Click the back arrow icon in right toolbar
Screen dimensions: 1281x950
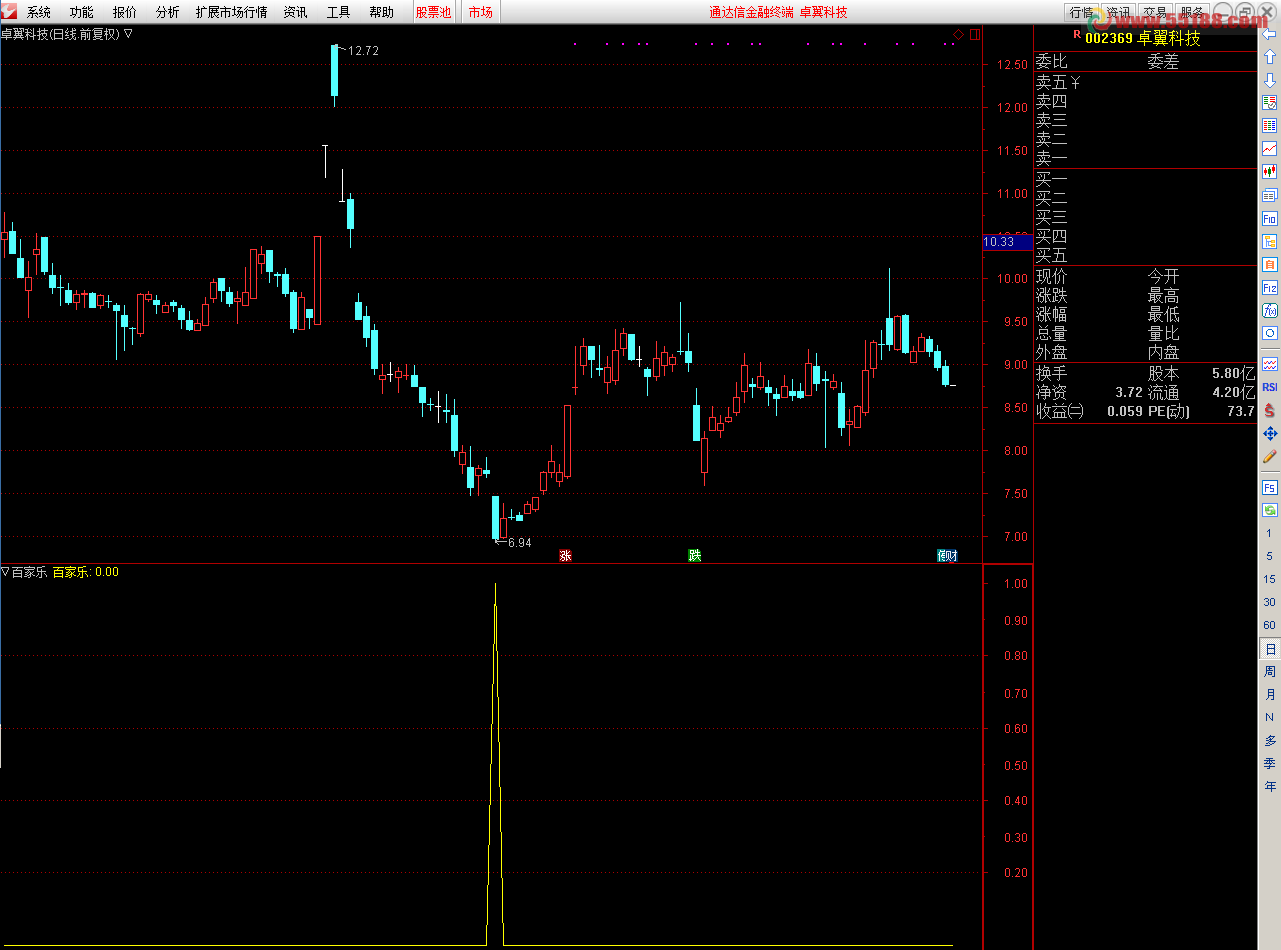coord(1270,34)
